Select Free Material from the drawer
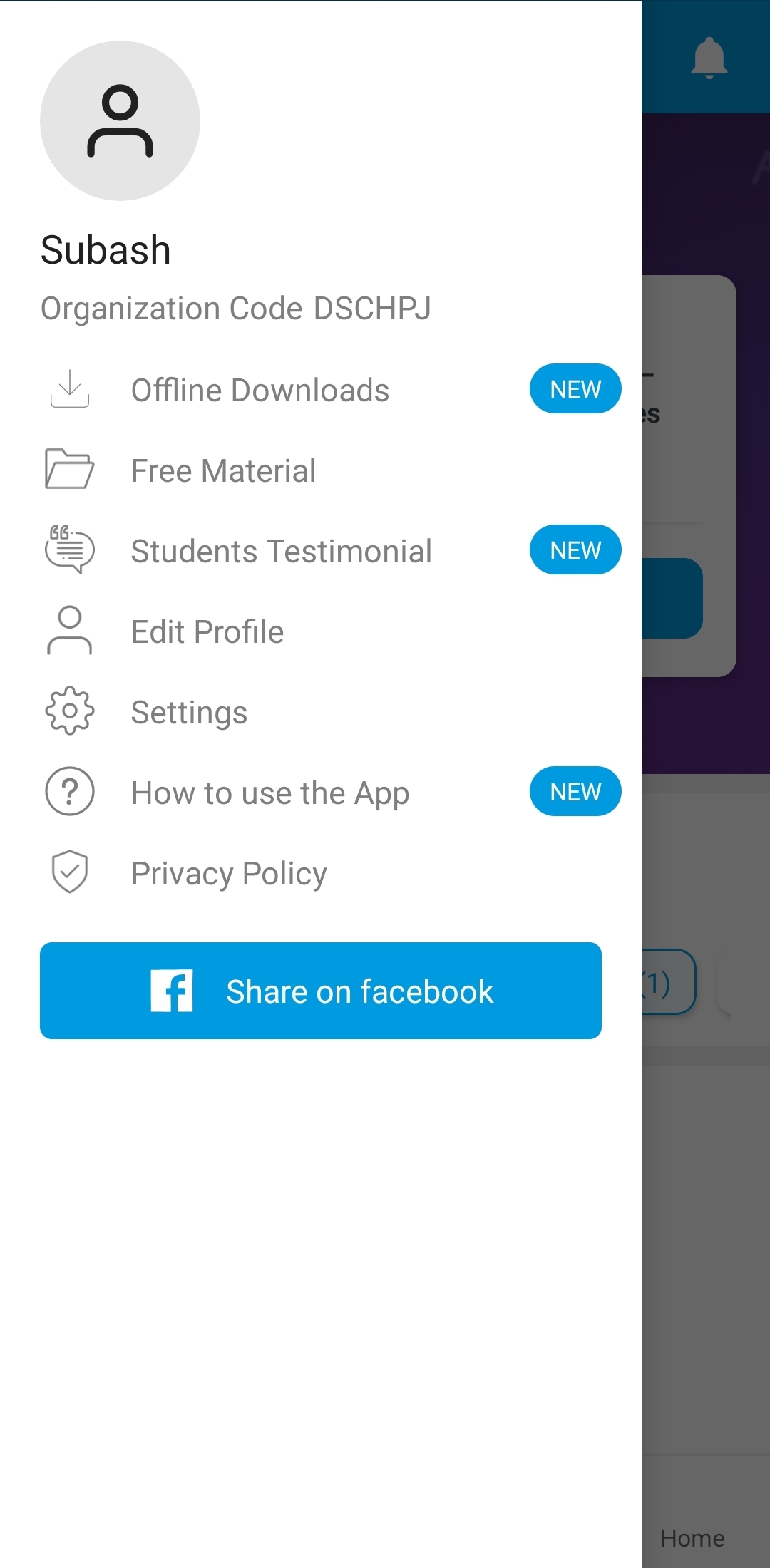This screenshot has width=770, height=1568. pos(223,471)
